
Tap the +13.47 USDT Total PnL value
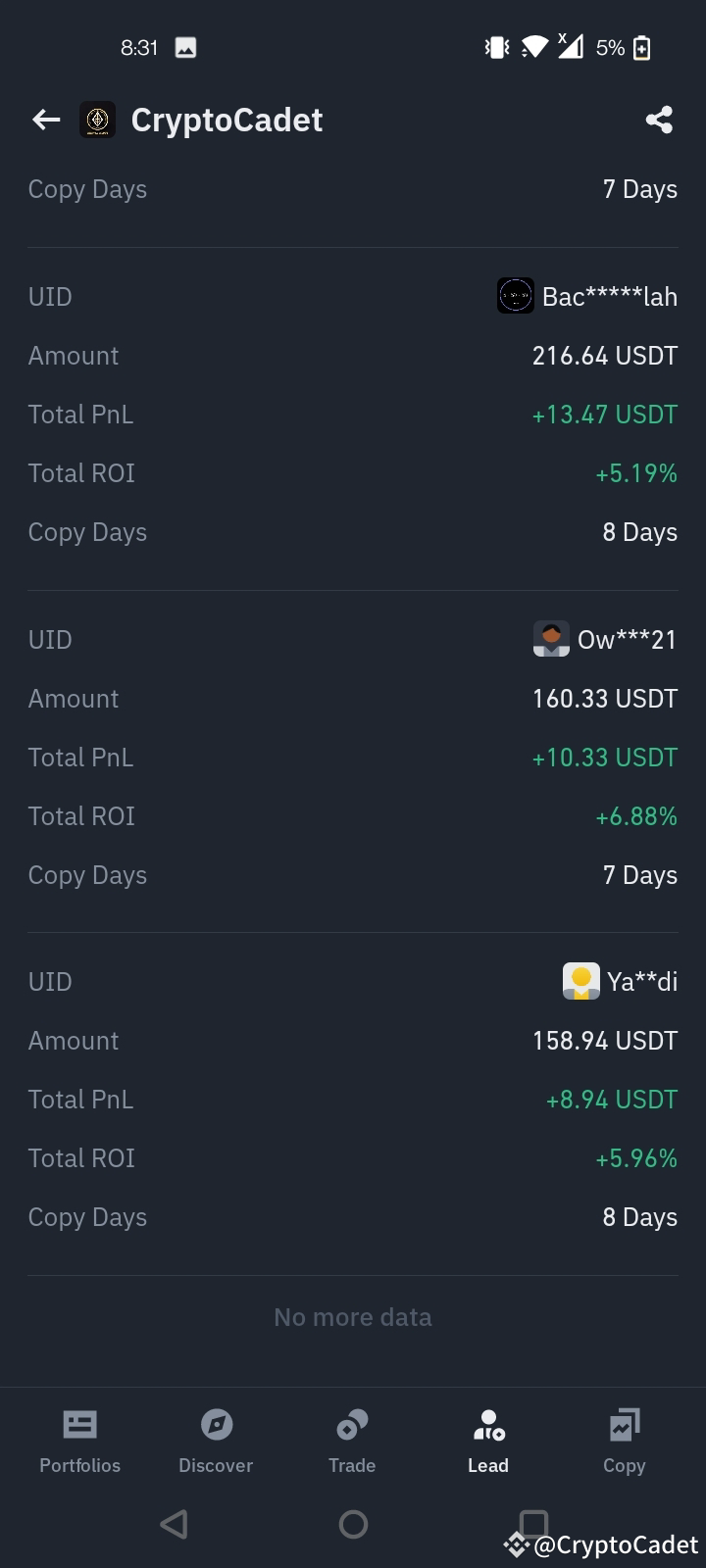click(604, 415)
